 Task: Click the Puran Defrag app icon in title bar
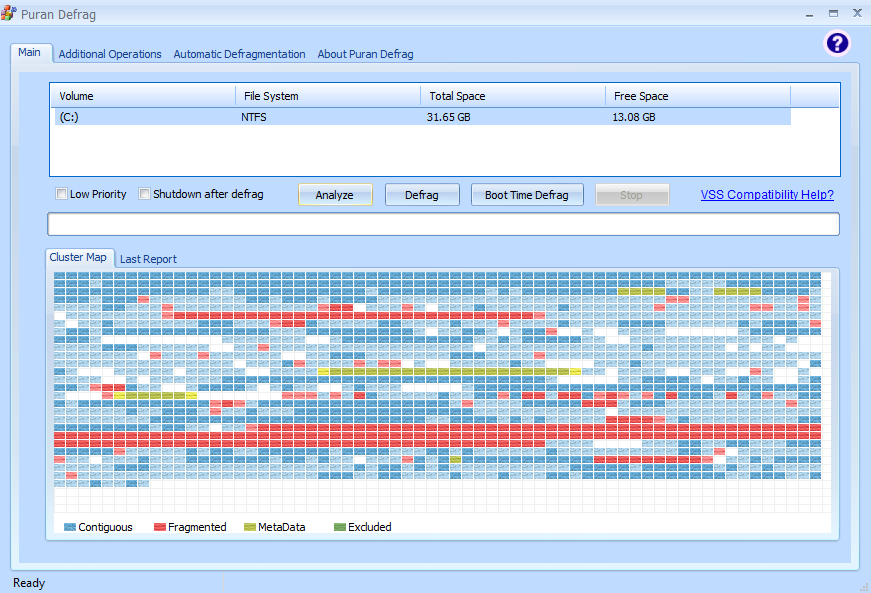pos(8,13)
